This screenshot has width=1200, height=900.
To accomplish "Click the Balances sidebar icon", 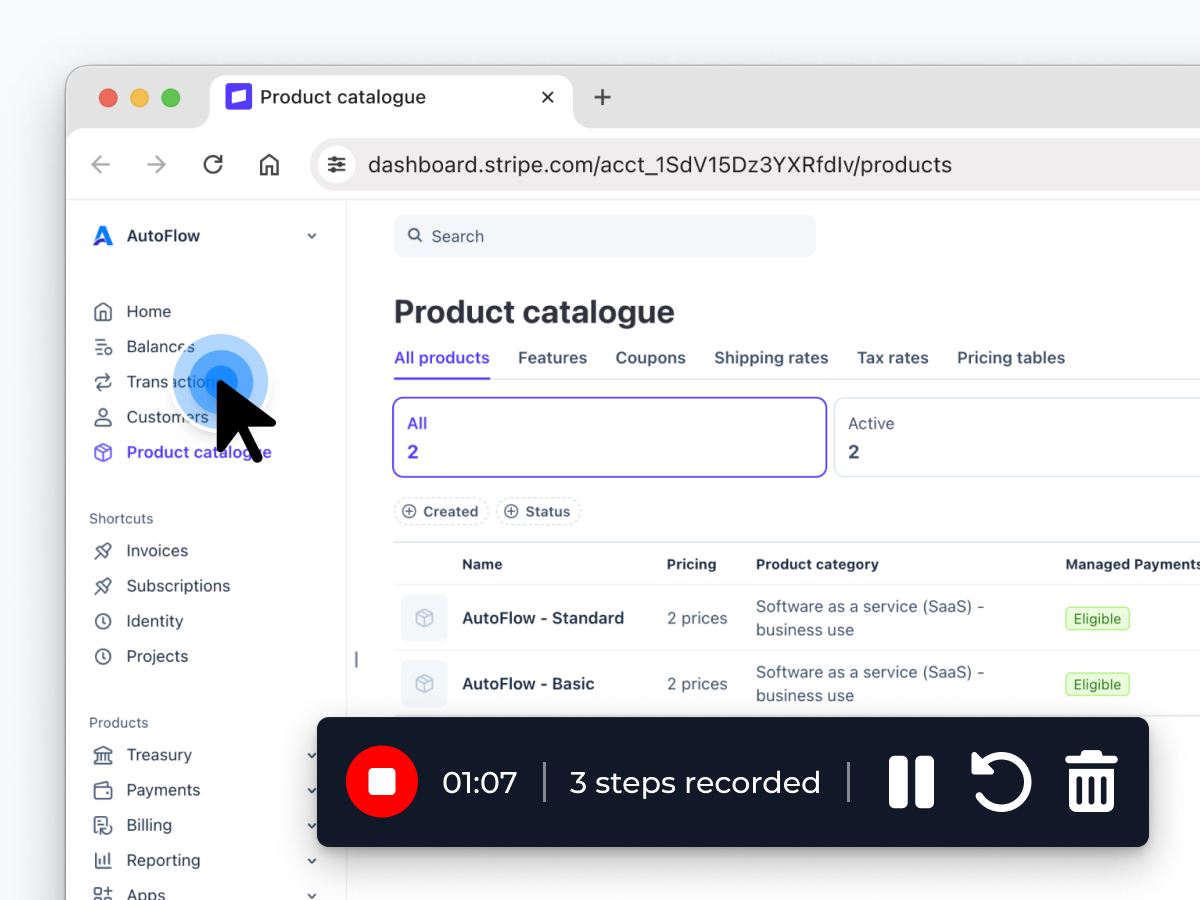I will click(103, 347).
